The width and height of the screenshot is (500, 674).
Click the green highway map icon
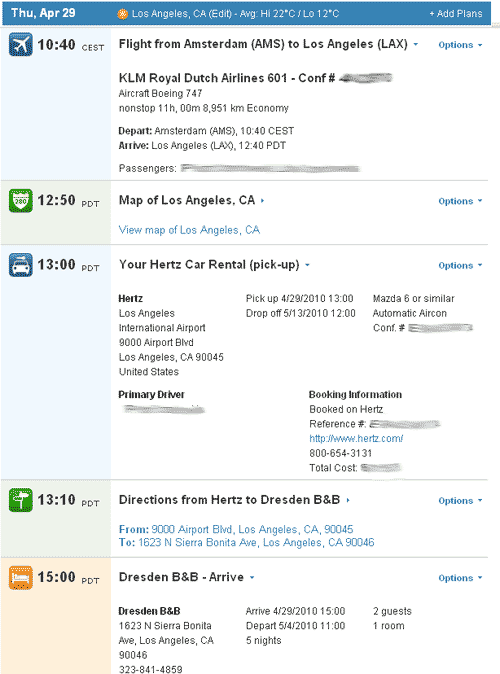click(21, 200)
